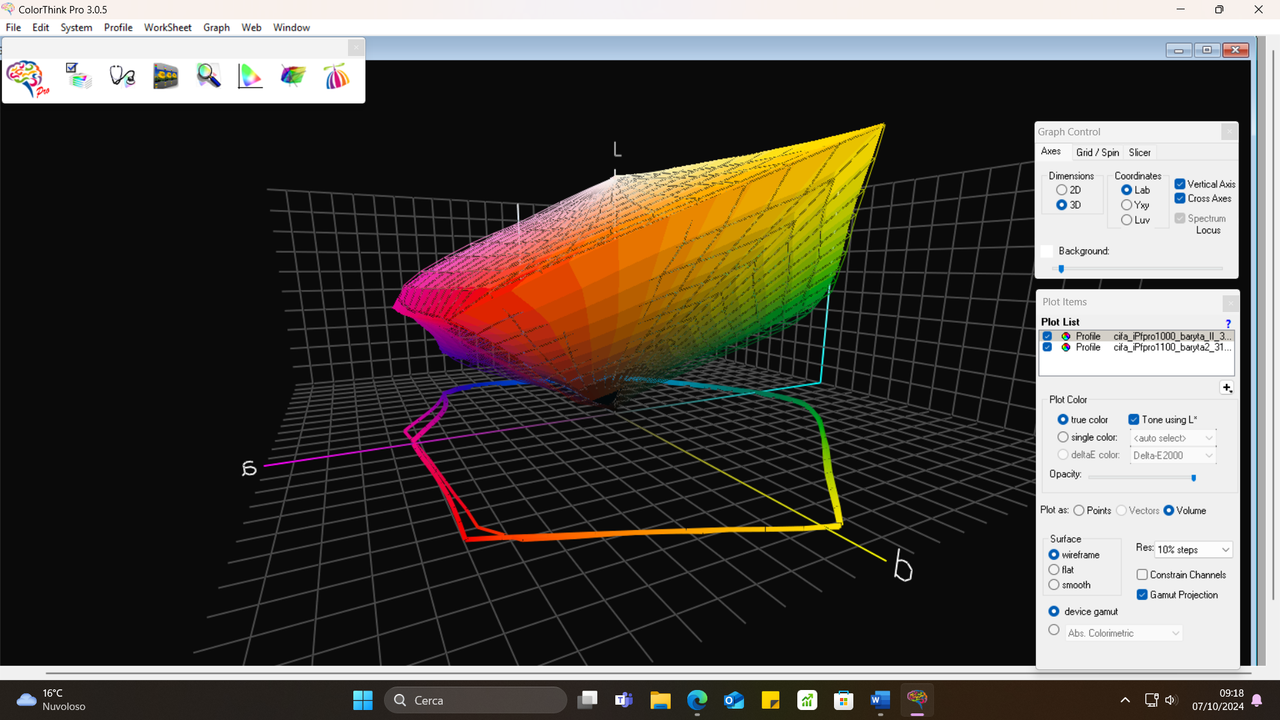Uncheck Gamut Projection
The height and width of the screenshot is (720, 1280).
[x=1142, y=594]
